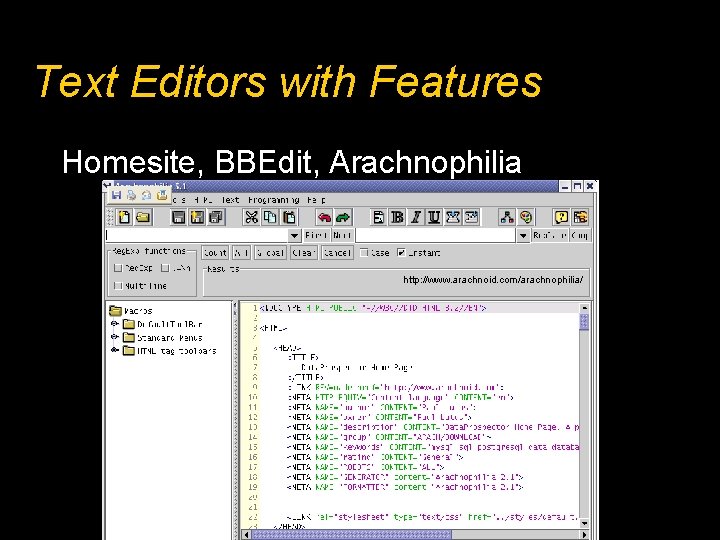Open the HTML menu

click(203, 200)
